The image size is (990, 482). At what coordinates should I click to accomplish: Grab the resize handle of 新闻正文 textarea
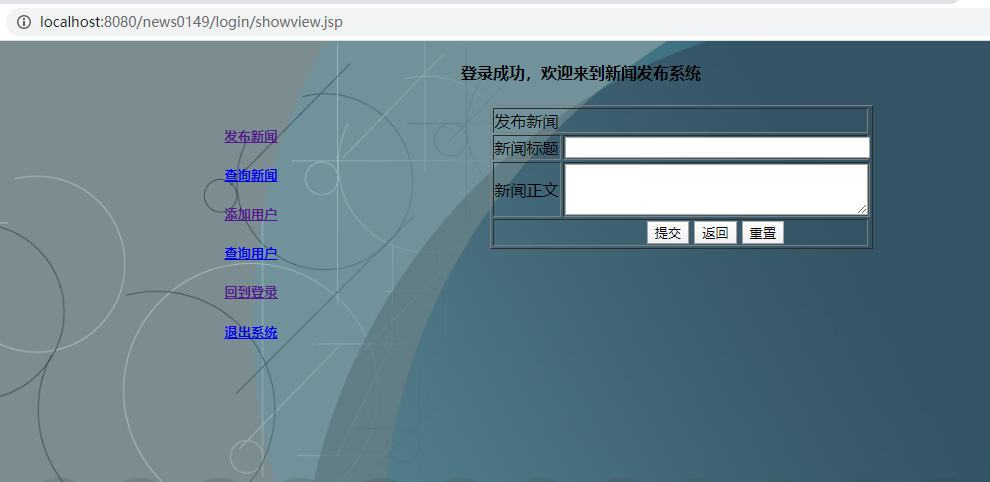pyautogui.click(x=862, y=209)
